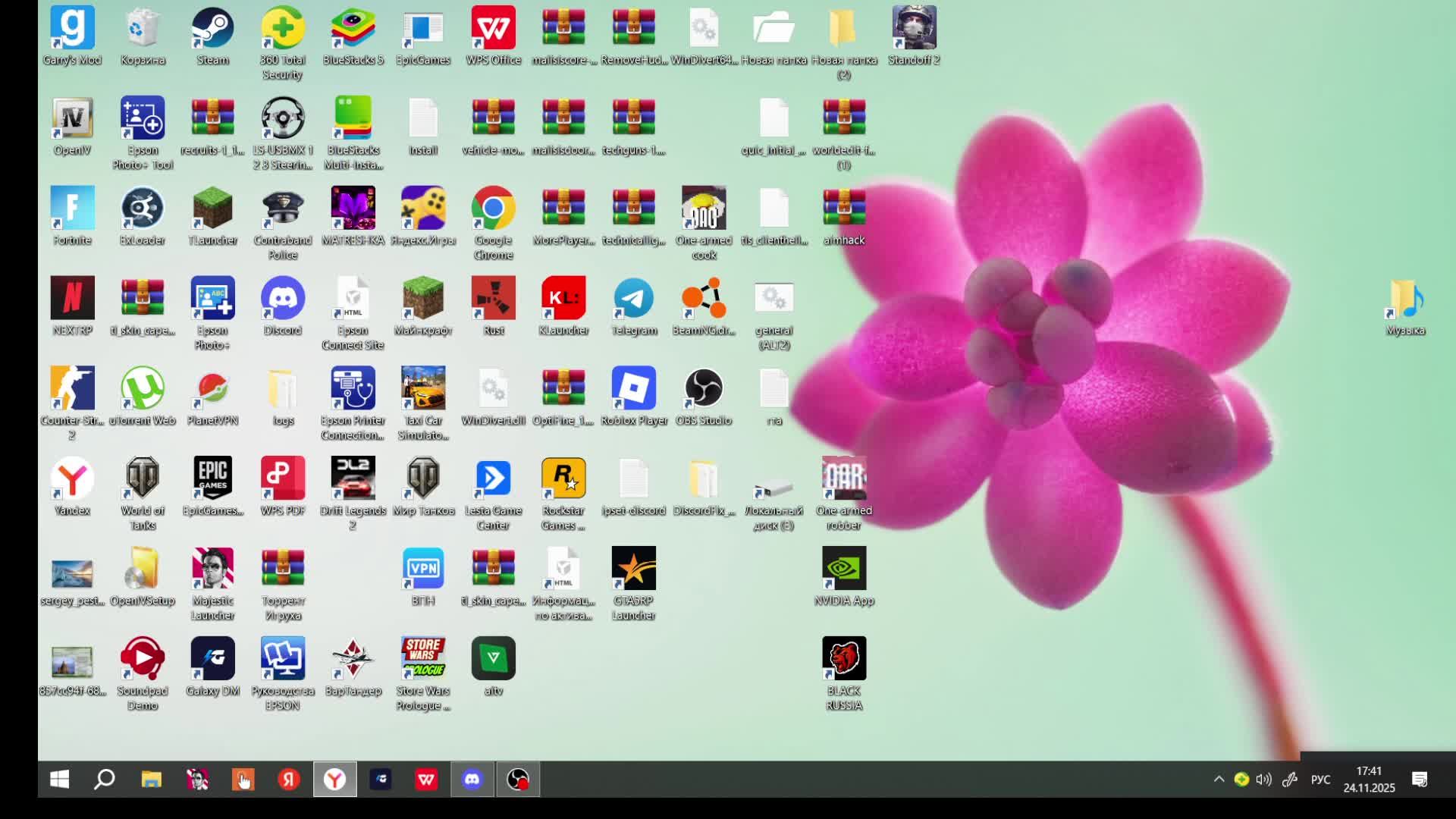The image size is (1456, 819).
Task: Click the taskbar clock and date
Action: pyautogui.click(x=1369, y=779)
